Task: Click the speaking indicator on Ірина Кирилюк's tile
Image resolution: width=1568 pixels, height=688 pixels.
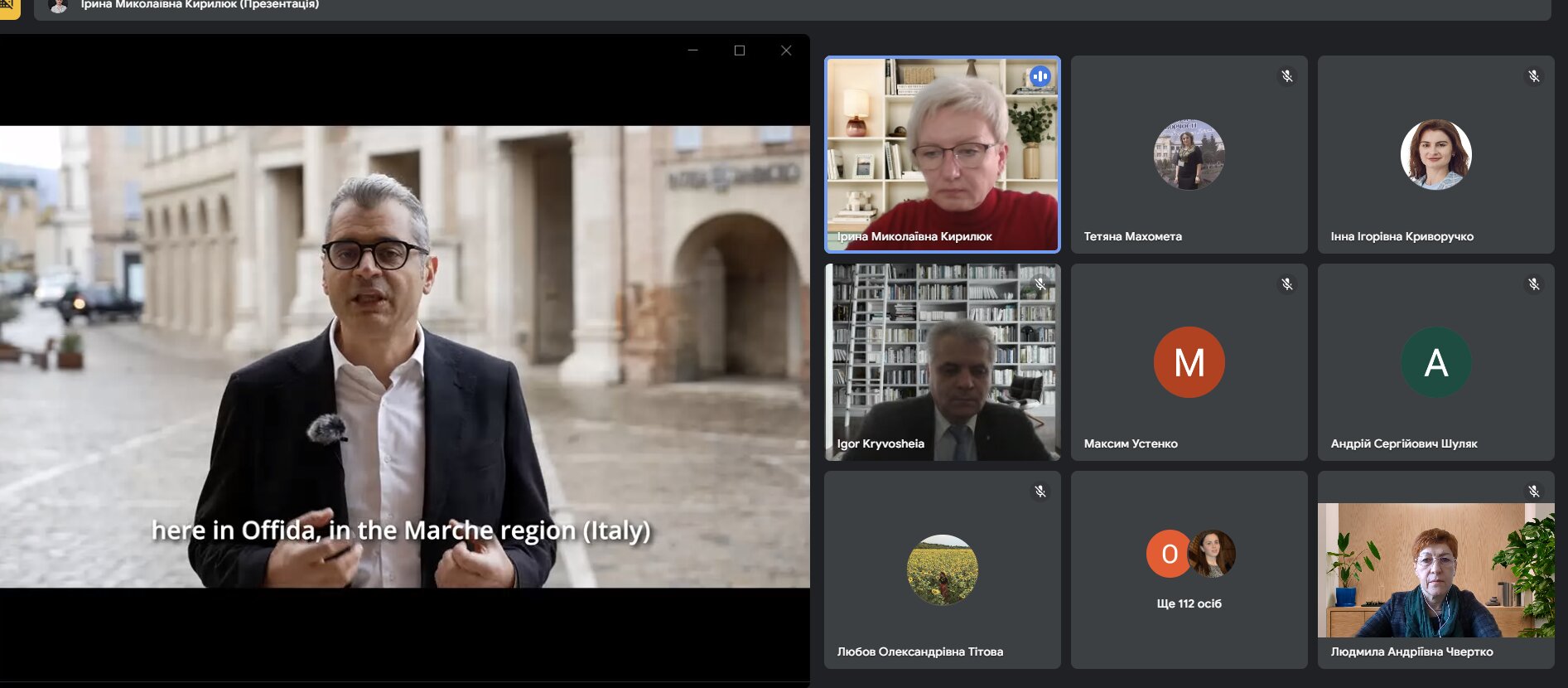Action: 1040,76
